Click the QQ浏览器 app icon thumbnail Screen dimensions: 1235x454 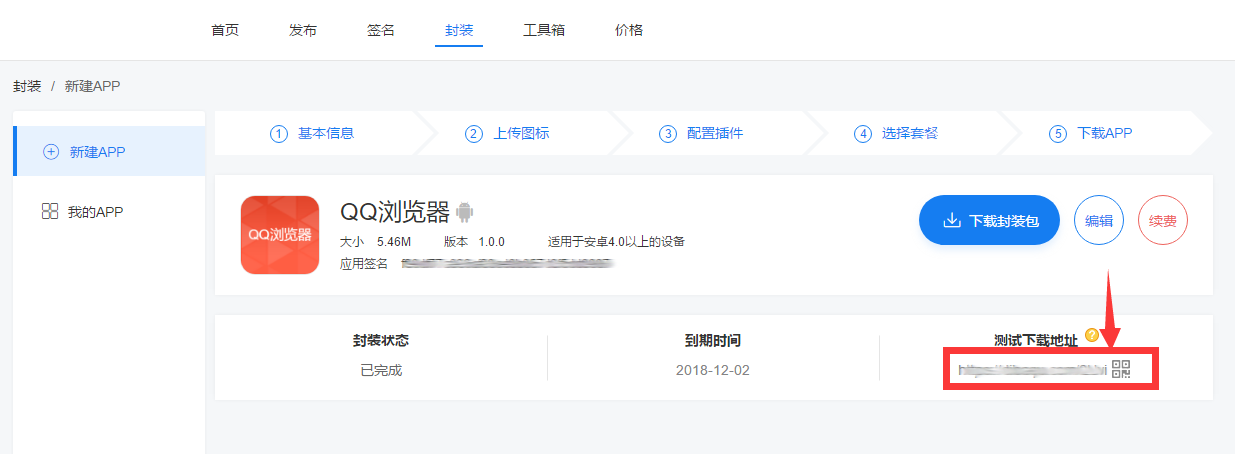point(280,235)
